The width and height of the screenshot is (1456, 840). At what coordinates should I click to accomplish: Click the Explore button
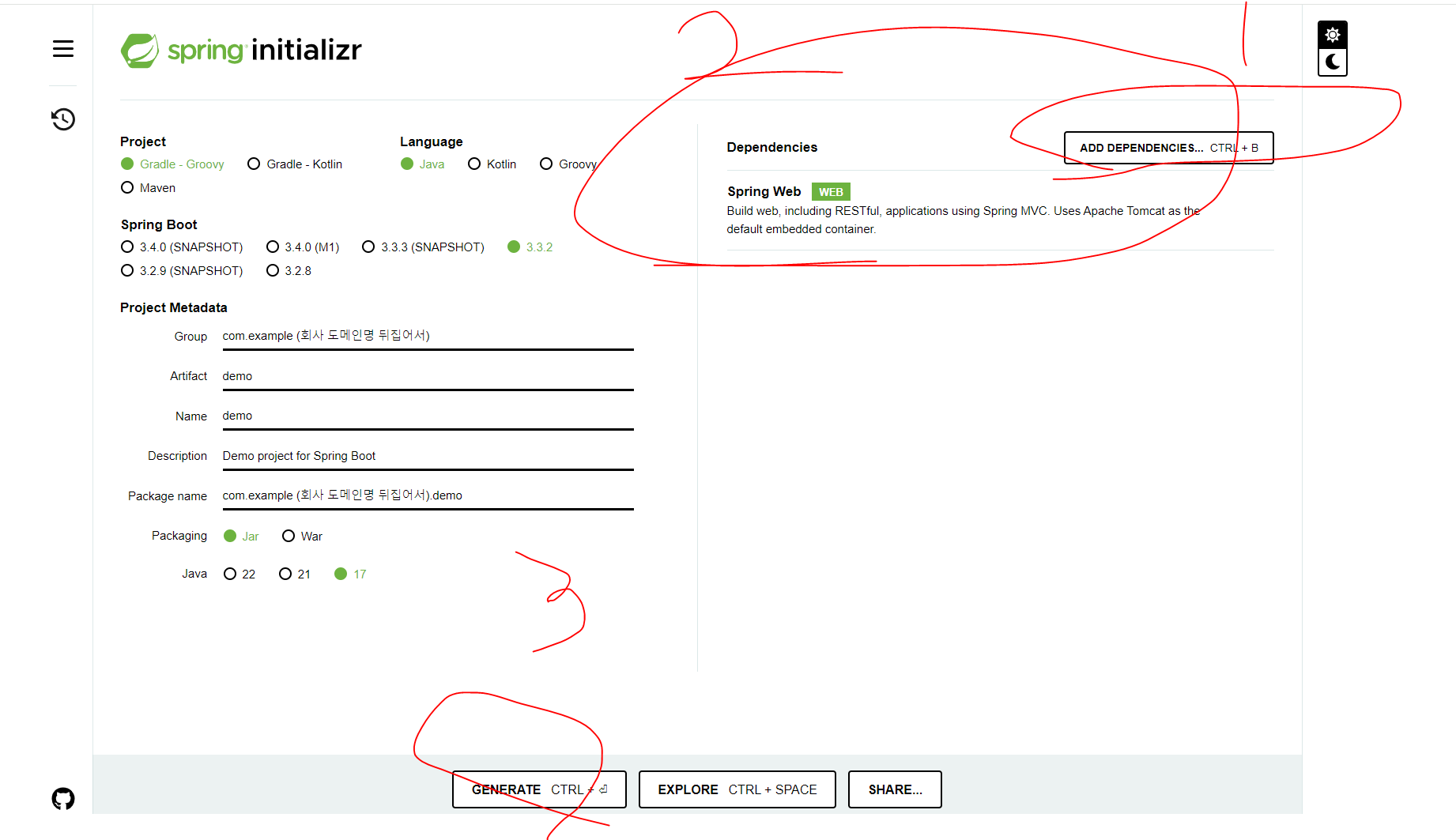point(737,789)
